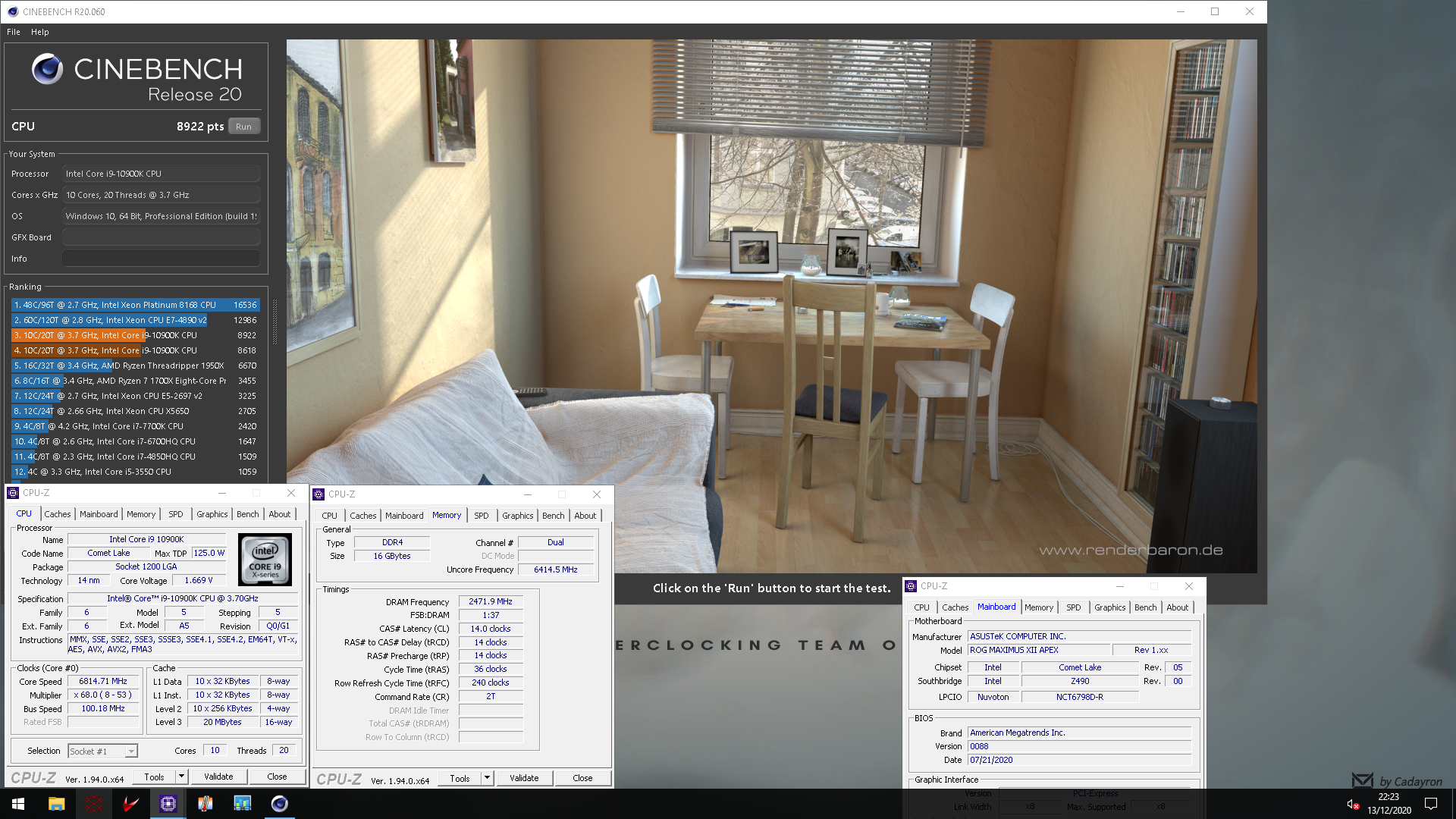Click the DRAM Frequency value 2471.9 MHz
Screen dimensions: 1456x819
click(x=491, y=601)
